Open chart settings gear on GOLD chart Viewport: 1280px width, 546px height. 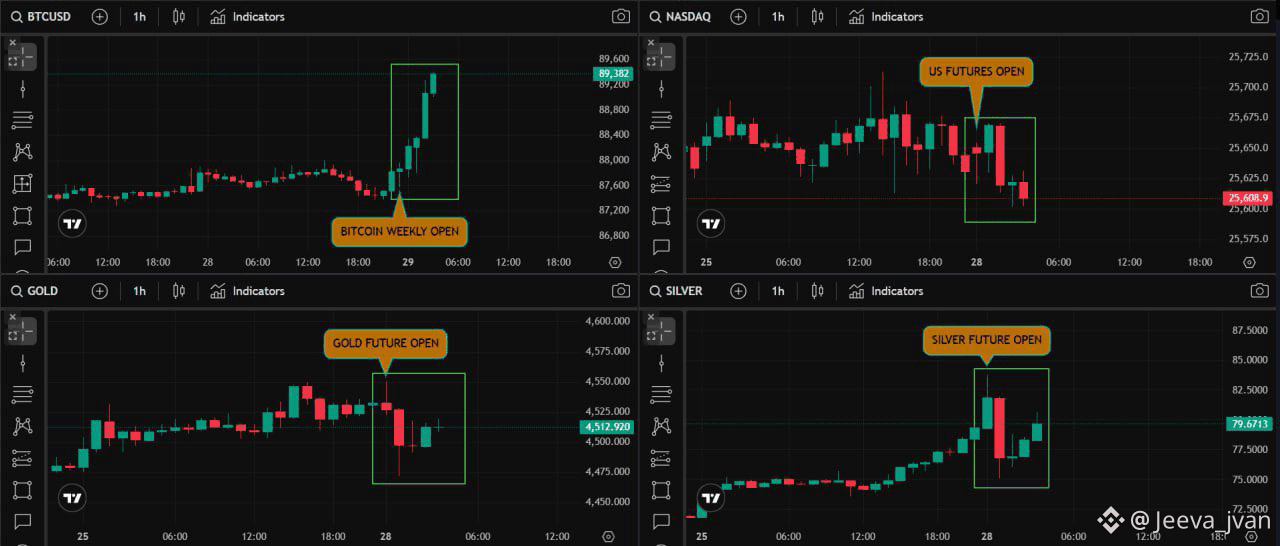tap(609, 536)
